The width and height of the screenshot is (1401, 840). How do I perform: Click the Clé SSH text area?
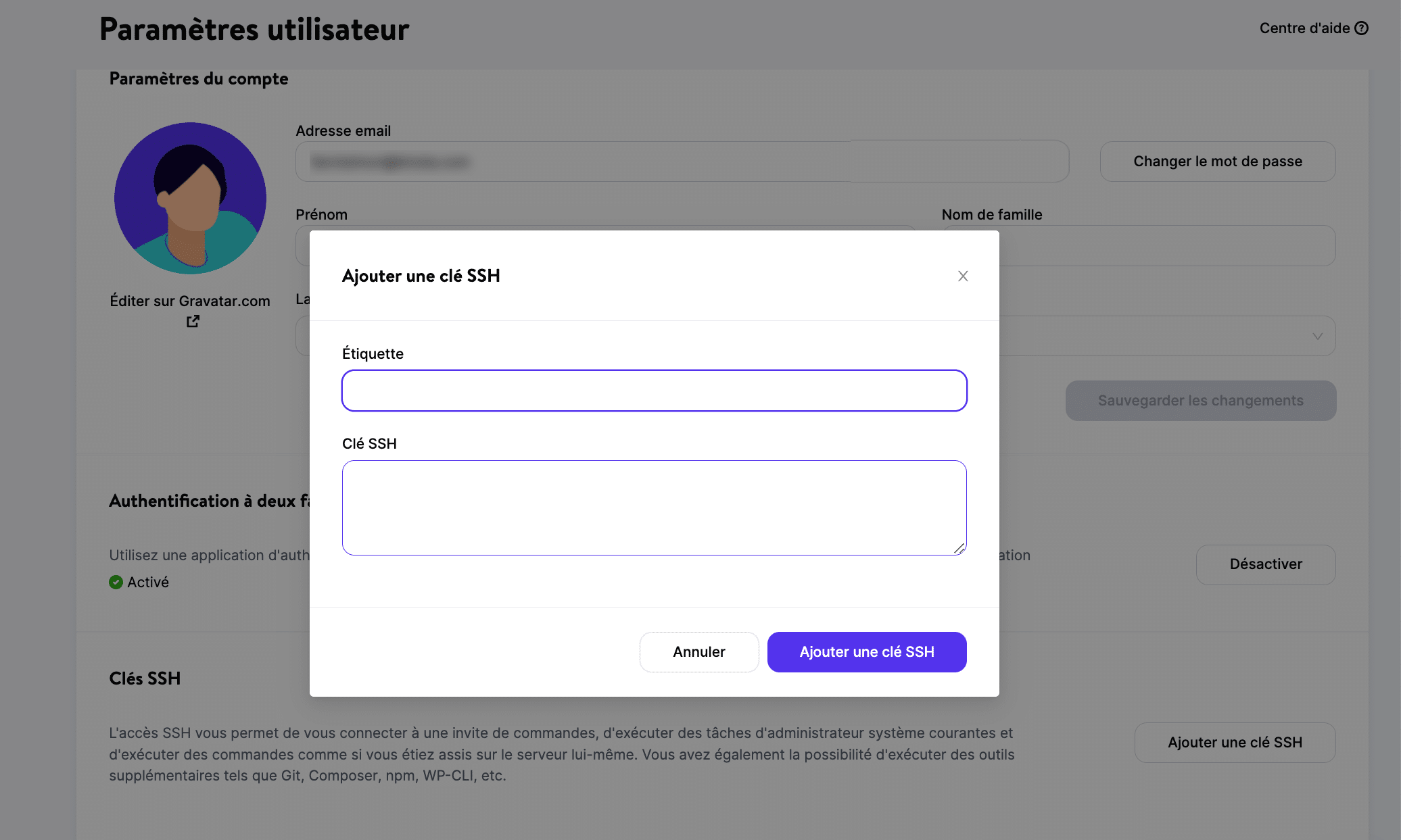(x=653, y=507)
